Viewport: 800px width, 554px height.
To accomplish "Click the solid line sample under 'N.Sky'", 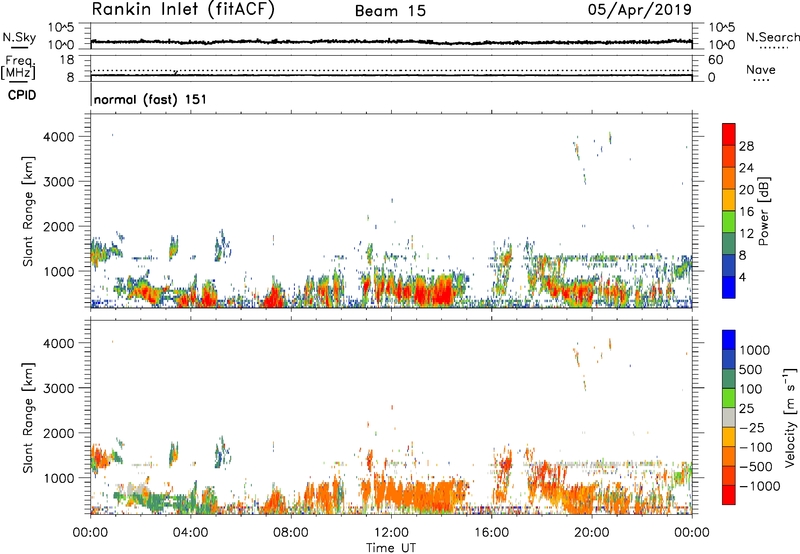I will [x=19, y=48].
